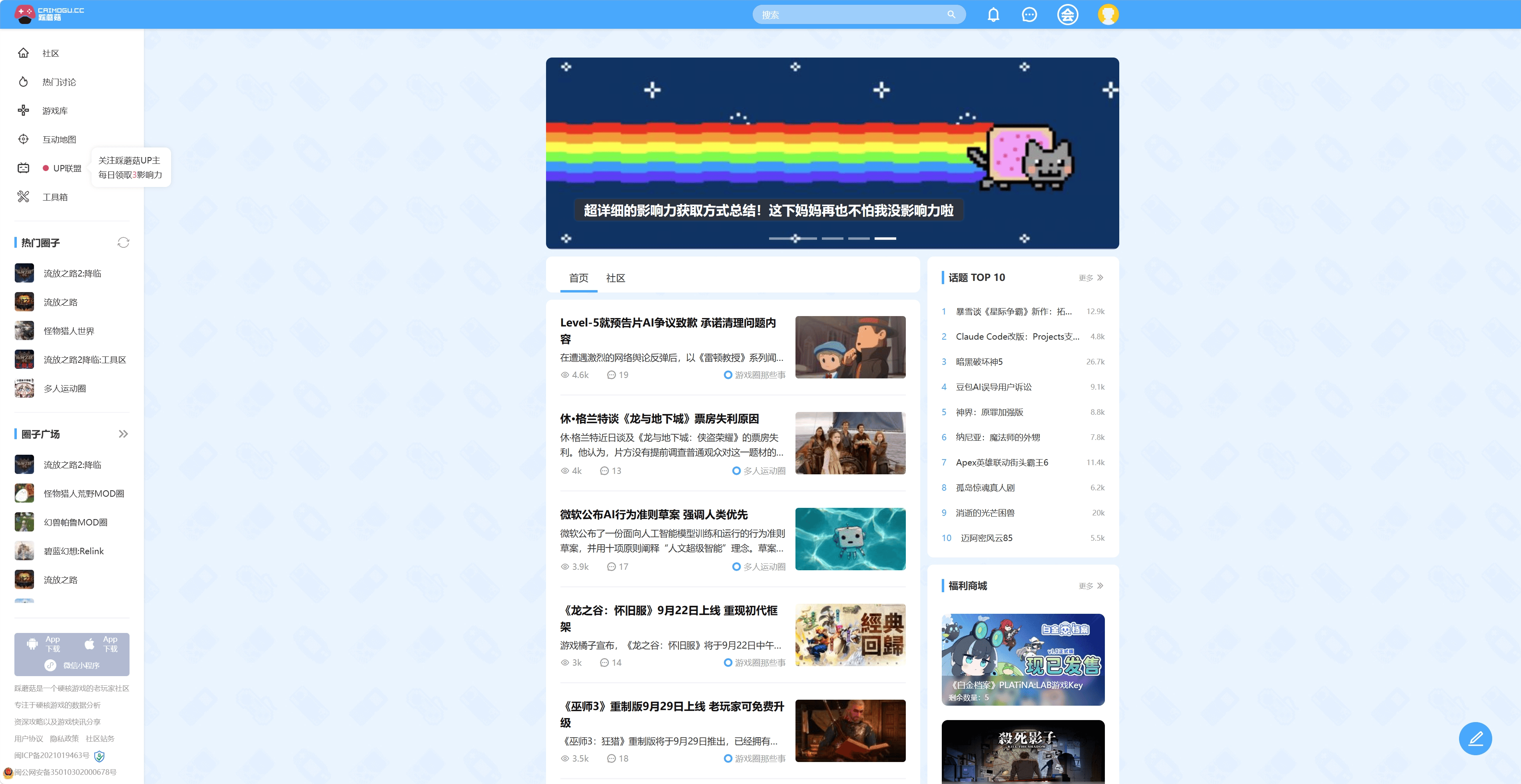The image size is (1521, 784).
Task: Click 多人运动圈 circle avatar icon
Action: point(24,388)
